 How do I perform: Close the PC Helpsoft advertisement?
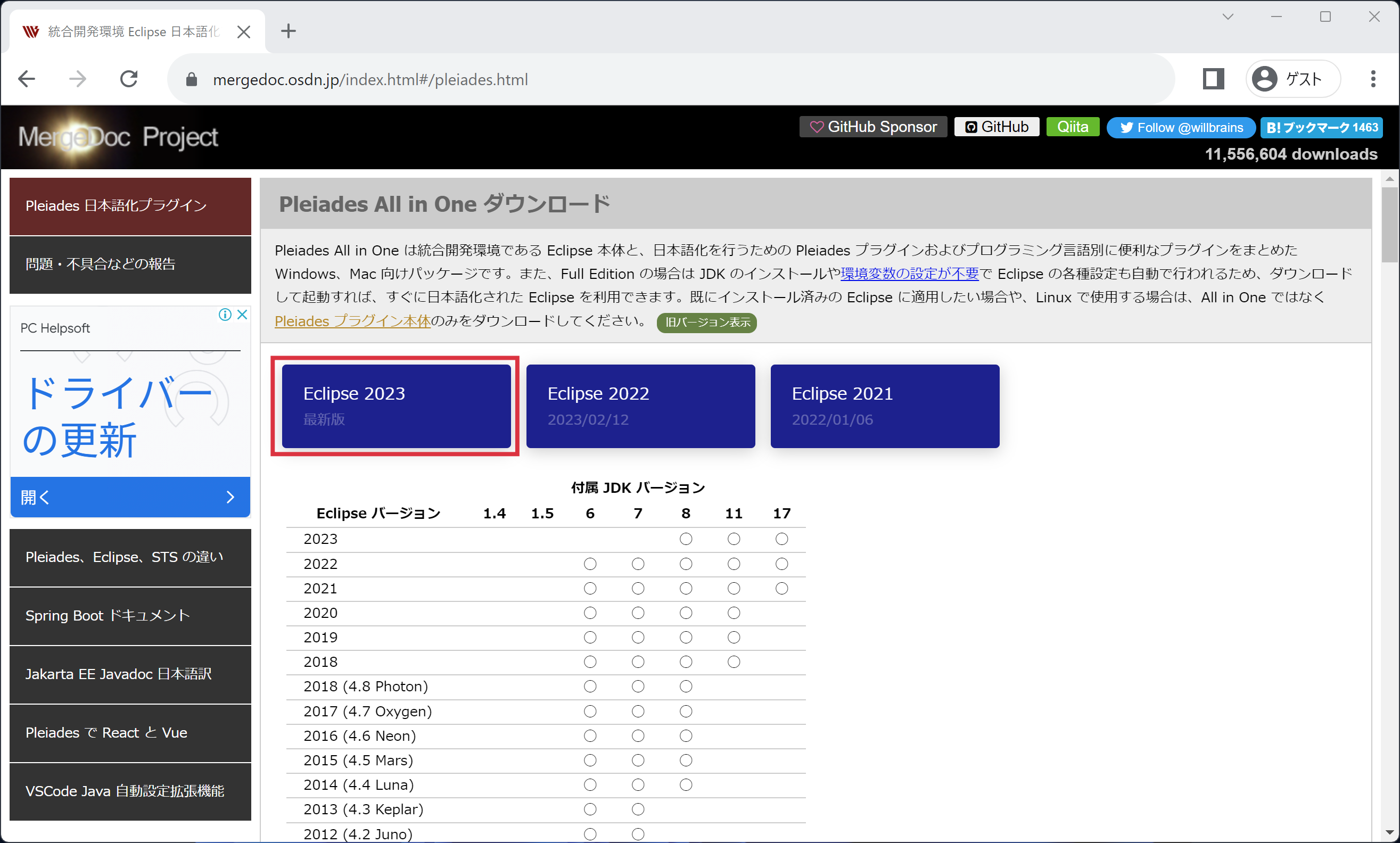pyautogui.click(x=242, y=314)
